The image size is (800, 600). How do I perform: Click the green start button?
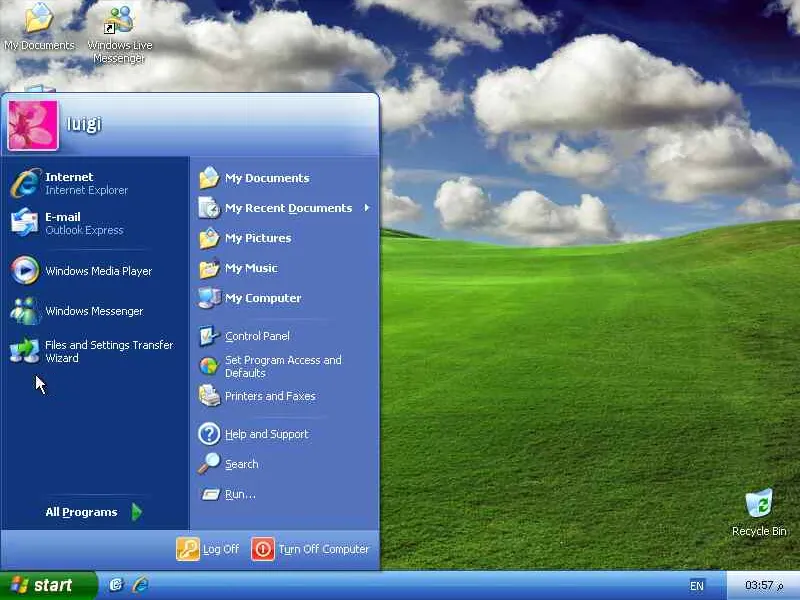point(48,585)
